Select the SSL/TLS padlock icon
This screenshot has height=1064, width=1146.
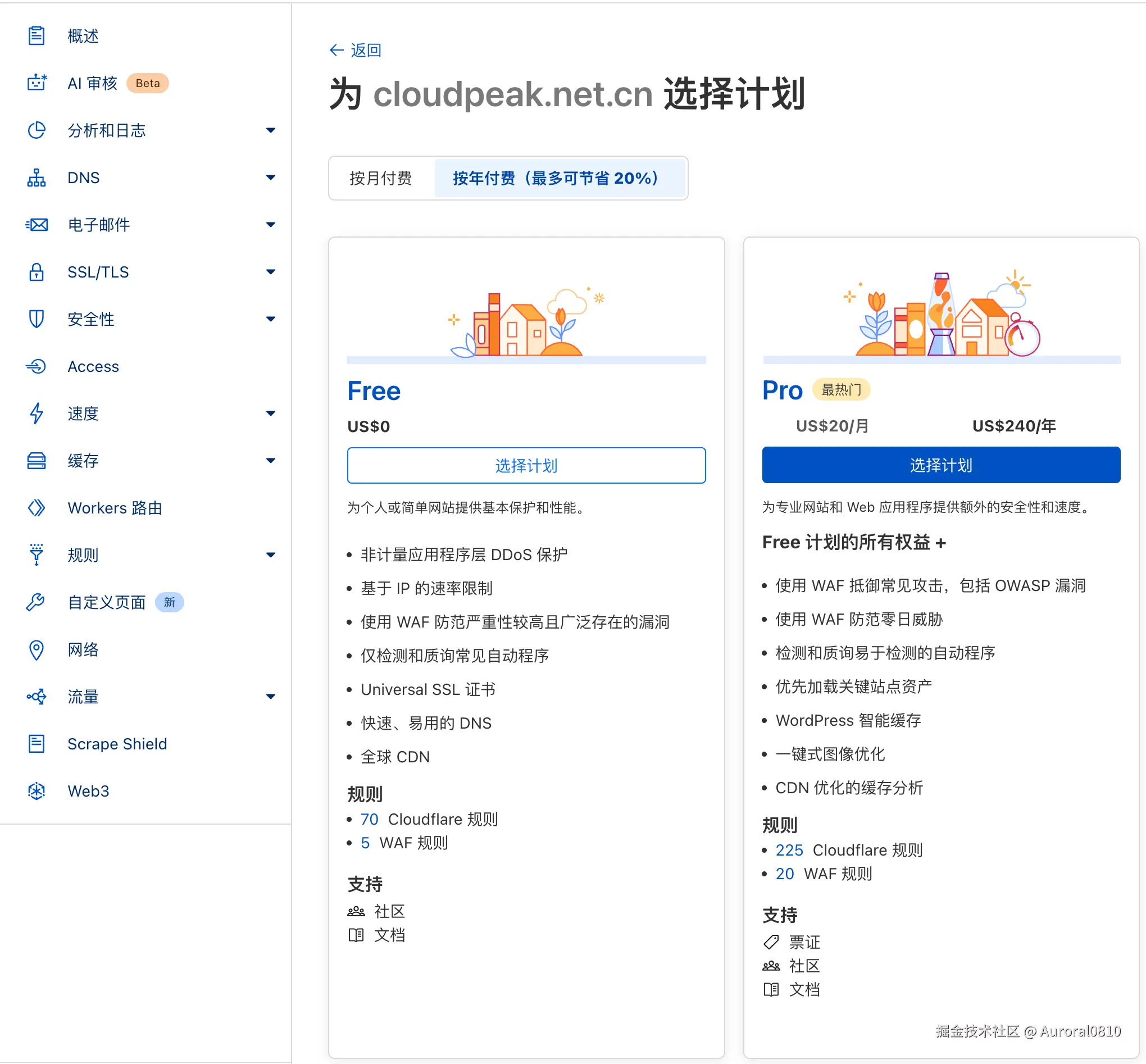click(37, 272)
